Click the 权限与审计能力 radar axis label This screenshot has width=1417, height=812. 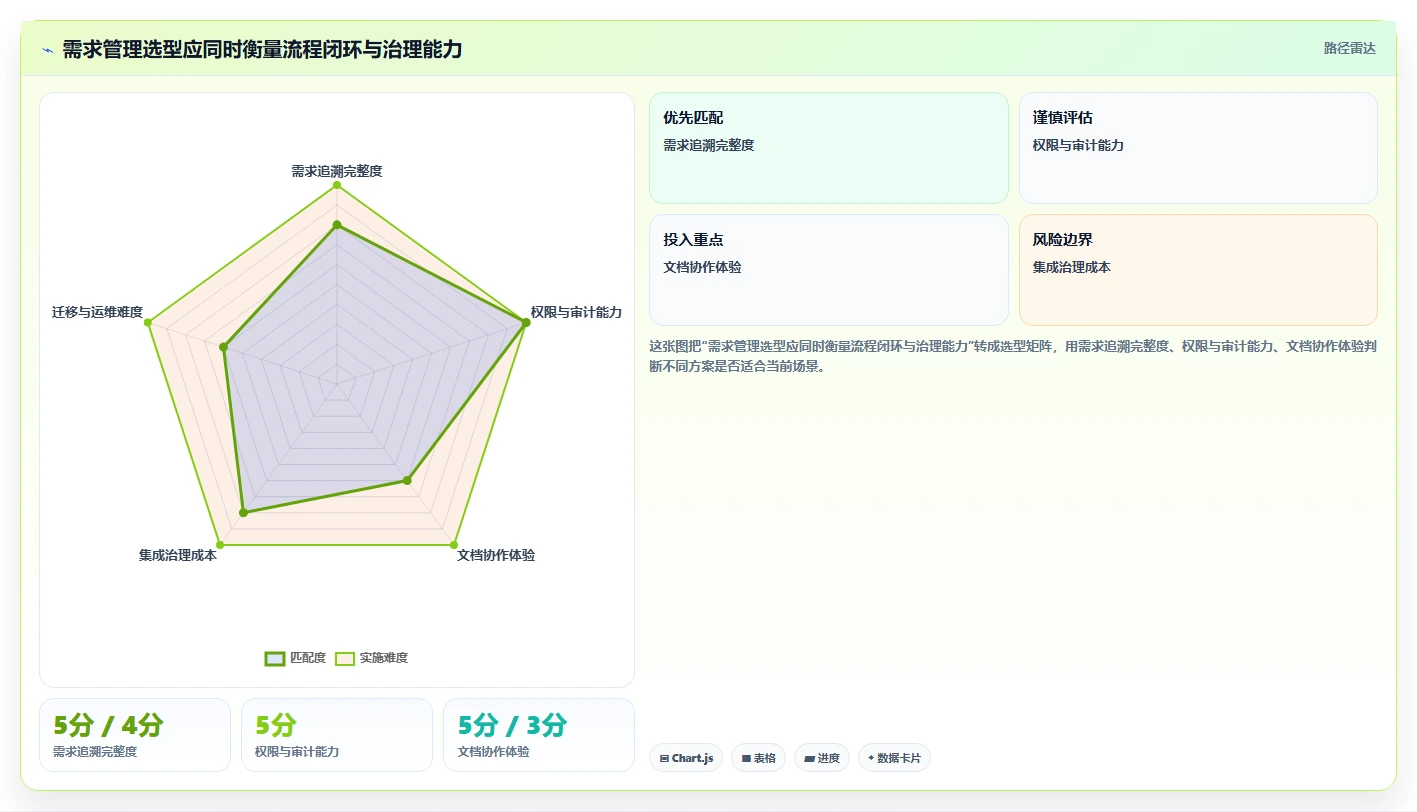576,312
